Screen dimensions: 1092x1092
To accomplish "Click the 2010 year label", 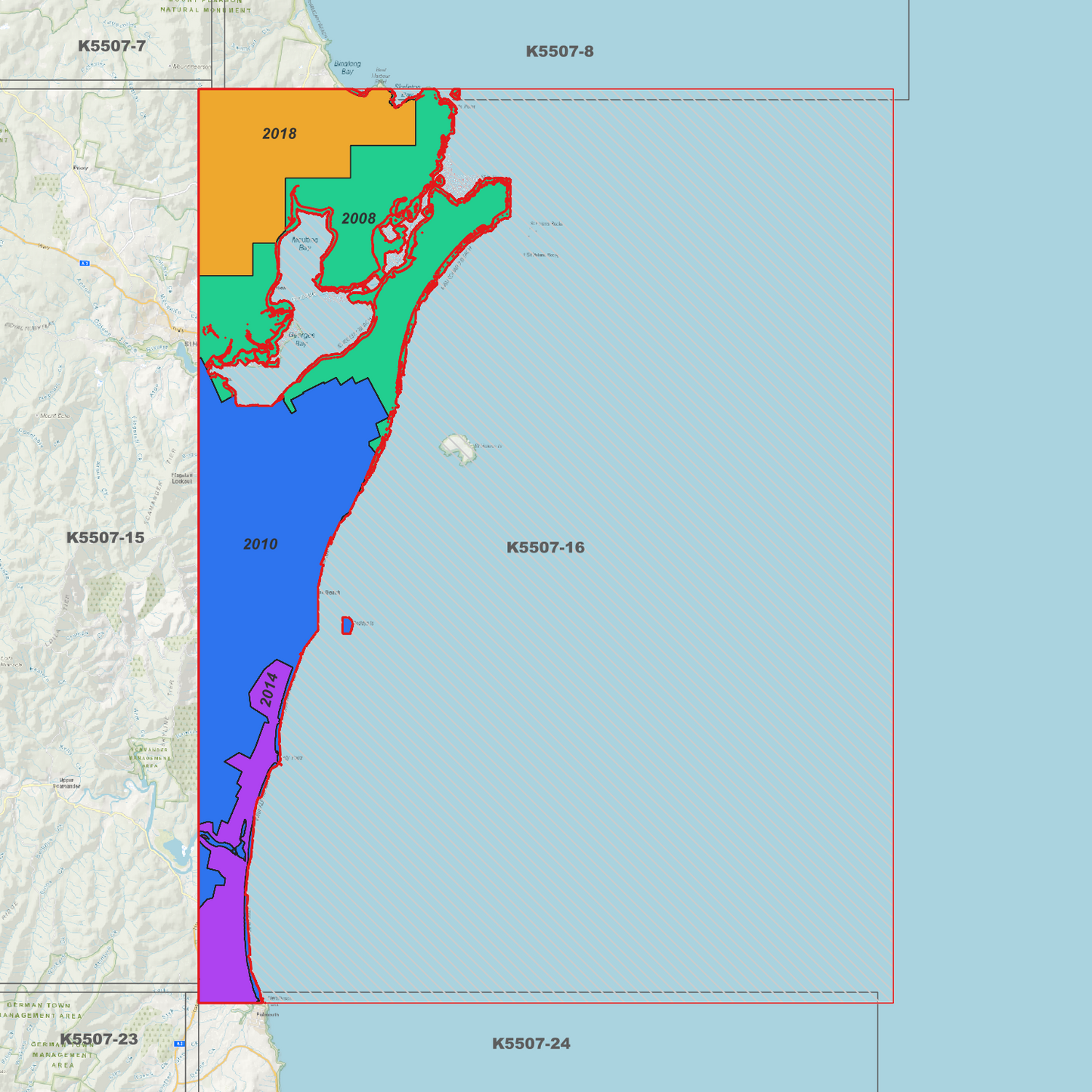I will pyautogui.click(x=260, y=544).
